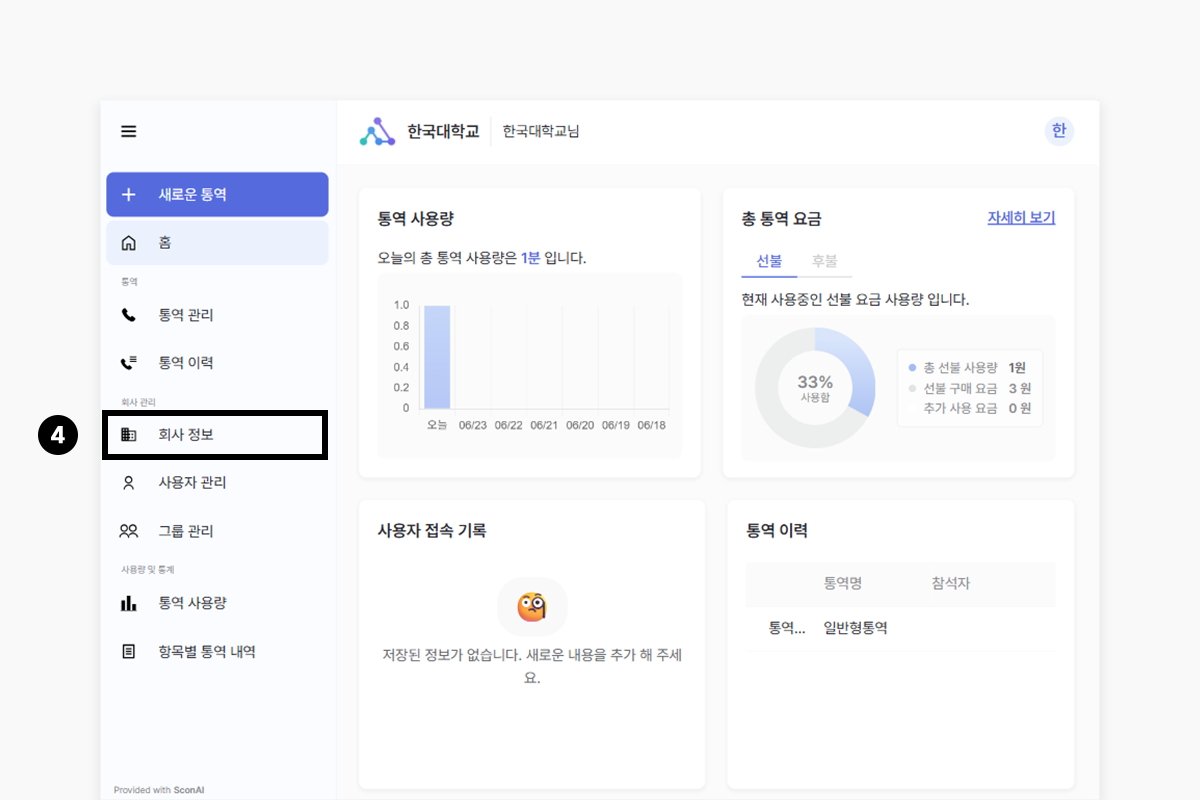Open 통역 관리 menu item
The image size is (1200, 800).
217,315
